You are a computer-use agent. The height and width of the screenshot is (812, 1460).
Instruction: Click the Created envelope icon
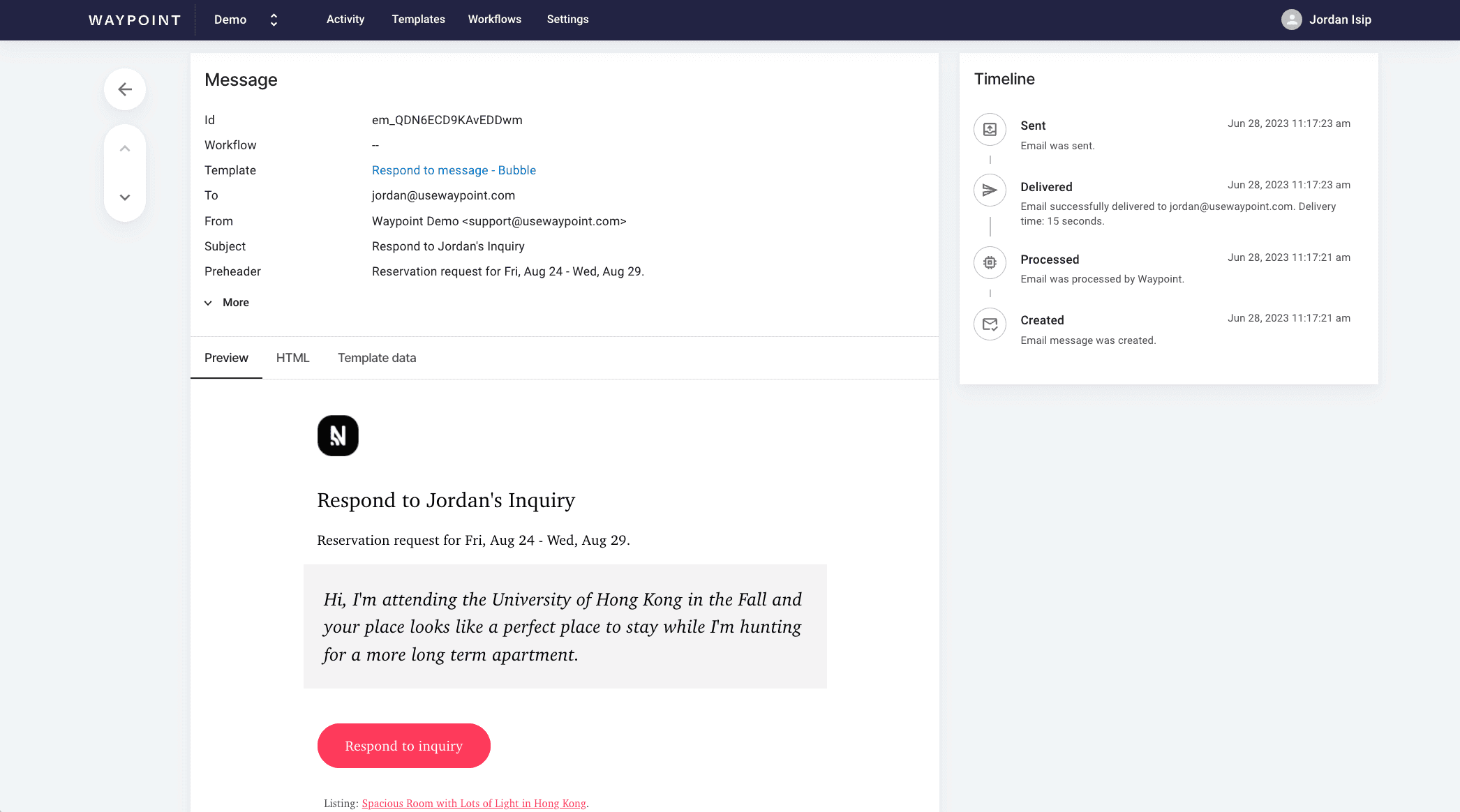pyautogui.click(x=990, y=324)
